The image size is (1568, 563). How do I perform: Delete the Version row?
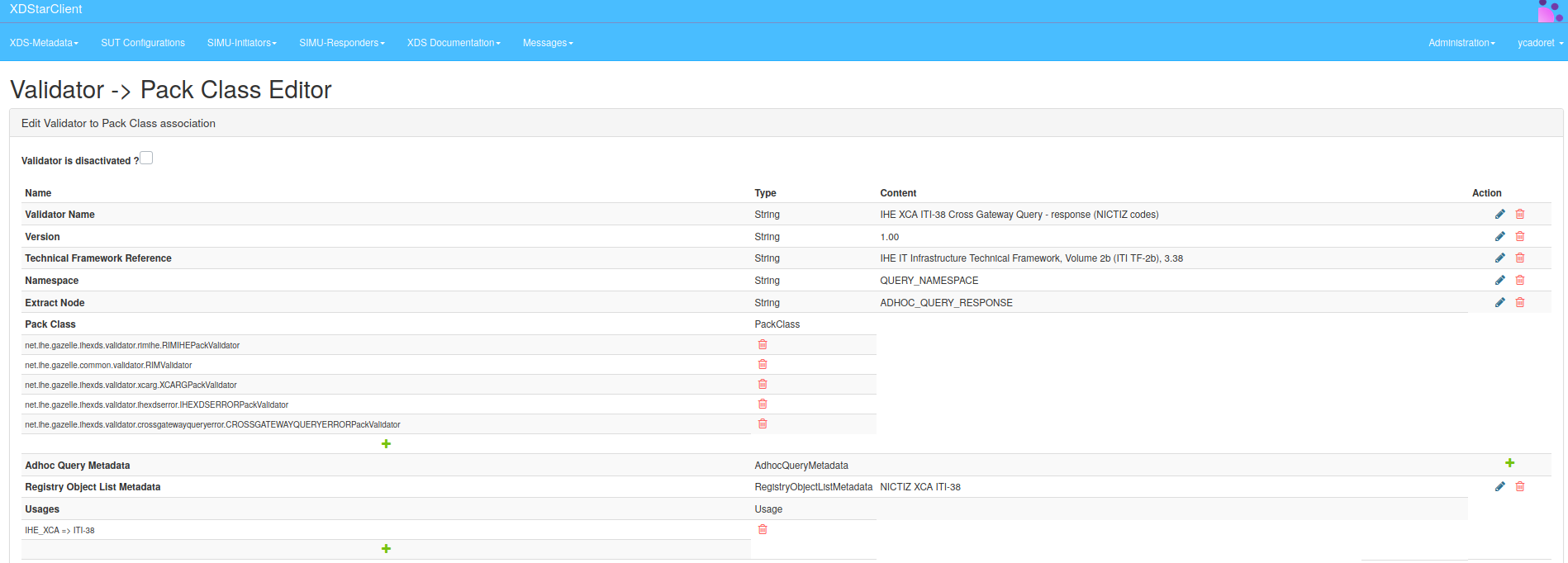1519,237
